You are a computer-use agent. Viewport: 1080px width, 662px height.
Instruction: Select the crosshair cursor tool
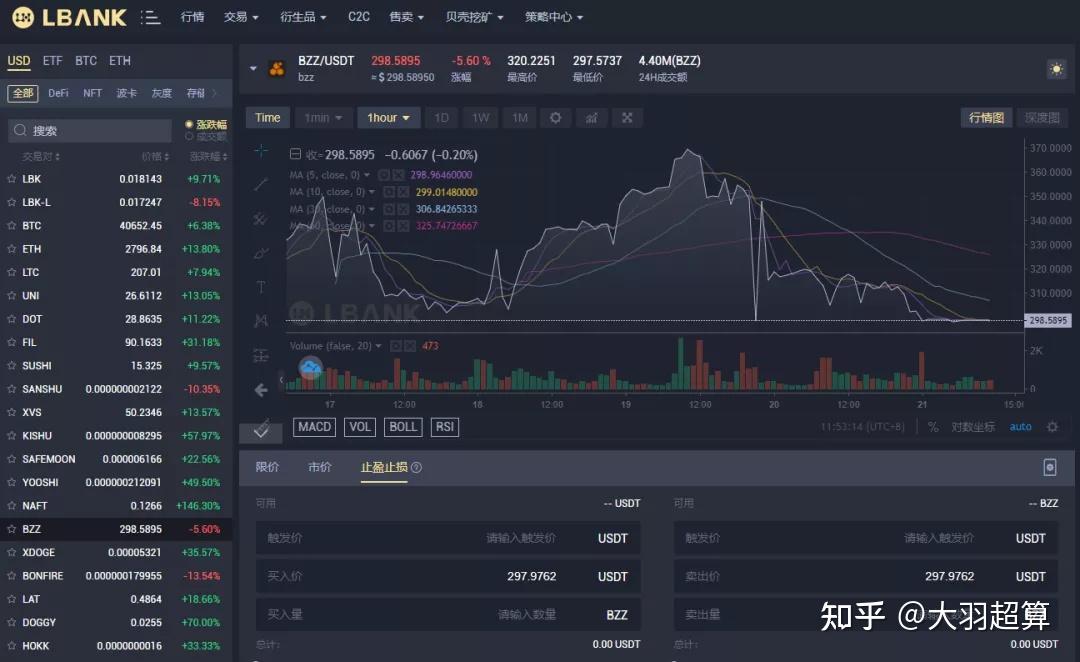pos(261,151)
